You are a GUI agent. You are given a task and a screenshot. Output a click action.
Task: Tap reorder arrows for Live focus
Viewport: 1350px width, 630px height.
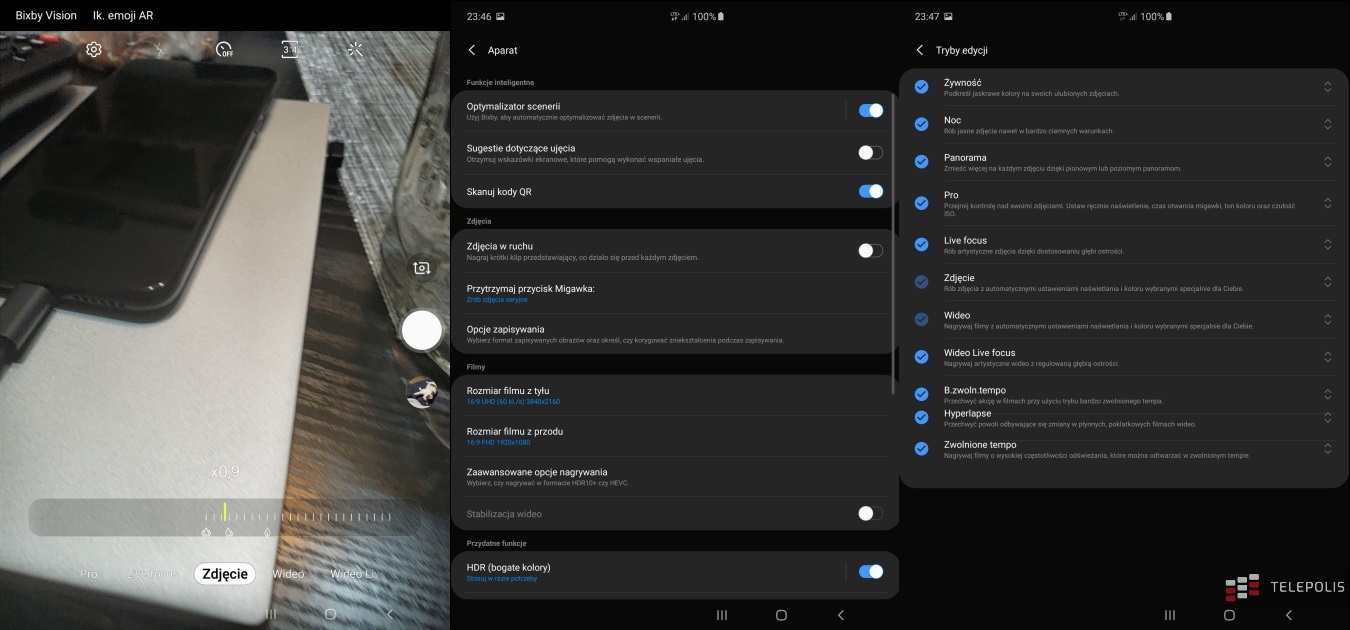tap(1327, 245)
